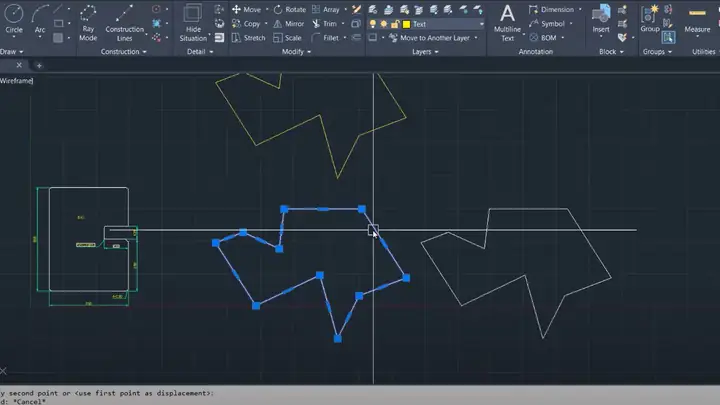Image resolution: width=720 pixels, height=405 pixels.
Task: Expand the Construction panel
Action: coord(124,51)
